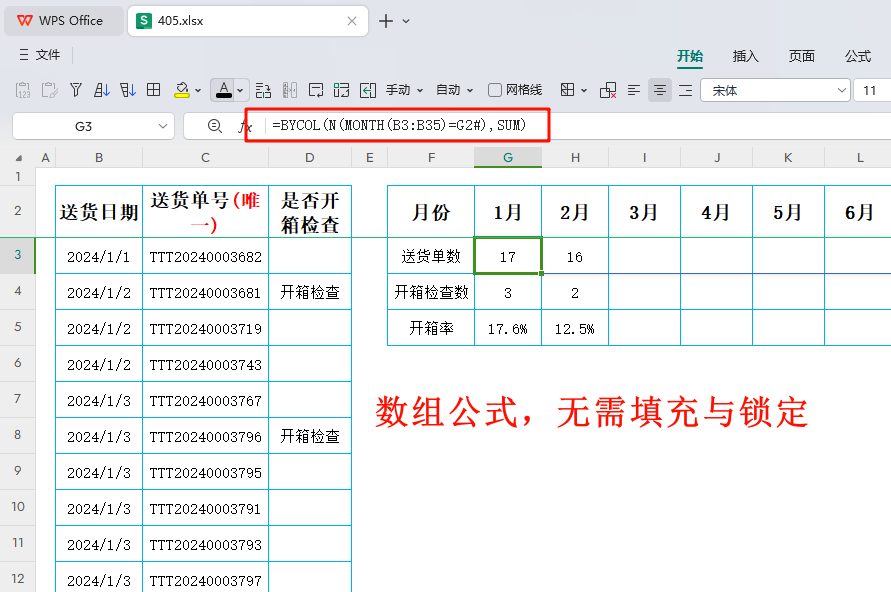Select the cell showing 17.6%
Image resolution: width=891 pixels, height=592 pixels.
(x=508, y=328)
